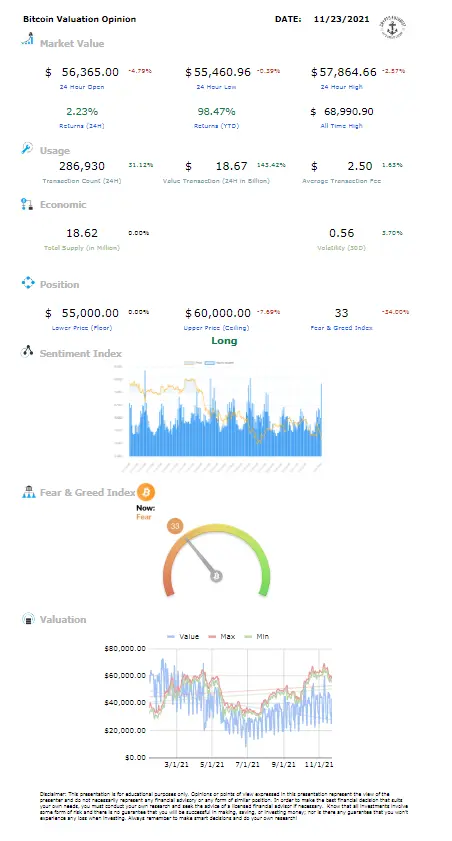Click the Lower Price (Floor) label

[x=81, y=327]
